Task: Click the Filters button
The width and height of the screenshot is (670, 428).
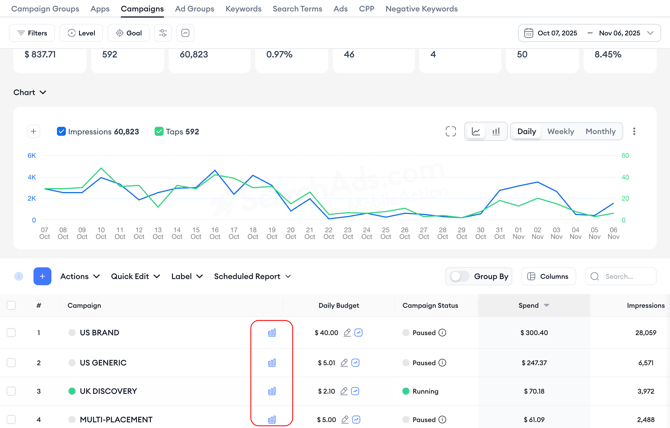Action: pos(32,33)
